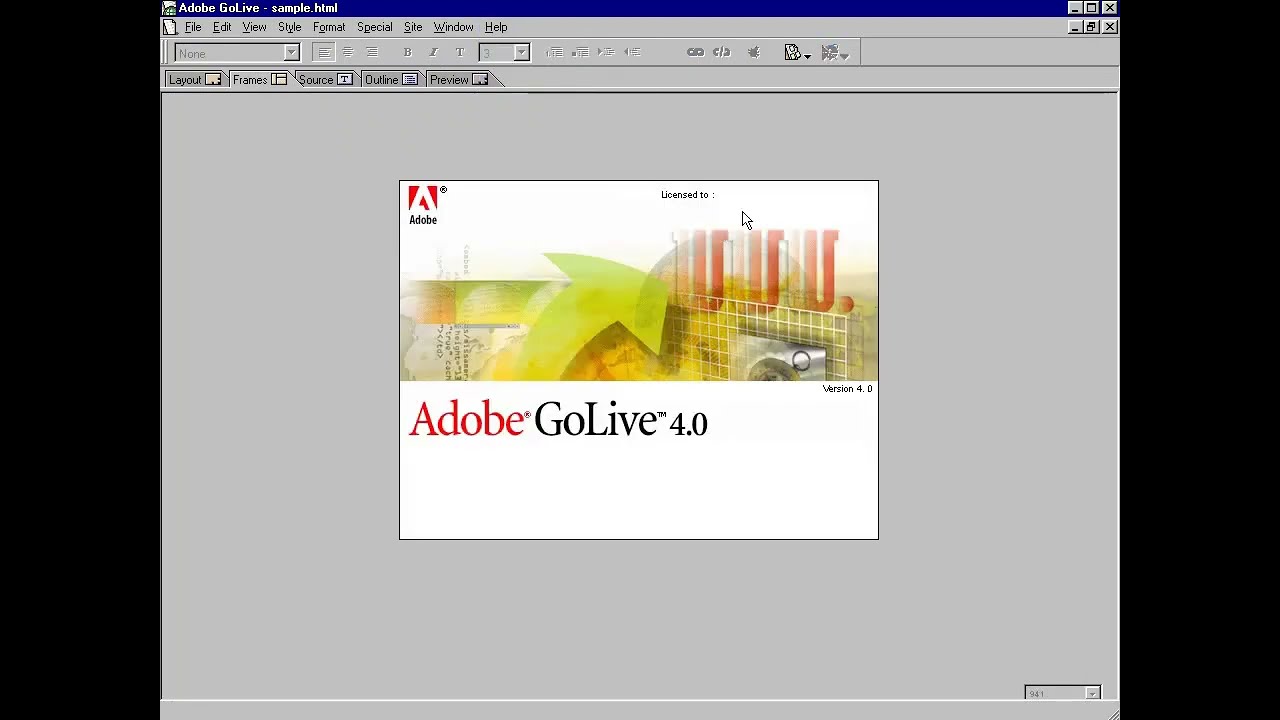Open the Show in Browser dropdown
This screenshot has width=1280, height=720.
pyautogui.click(x=798, y=53)
